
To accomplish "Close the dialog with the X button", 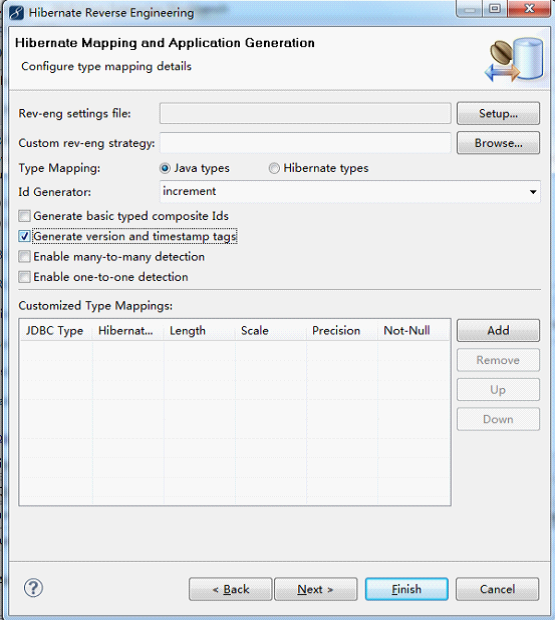I will 528,9.
